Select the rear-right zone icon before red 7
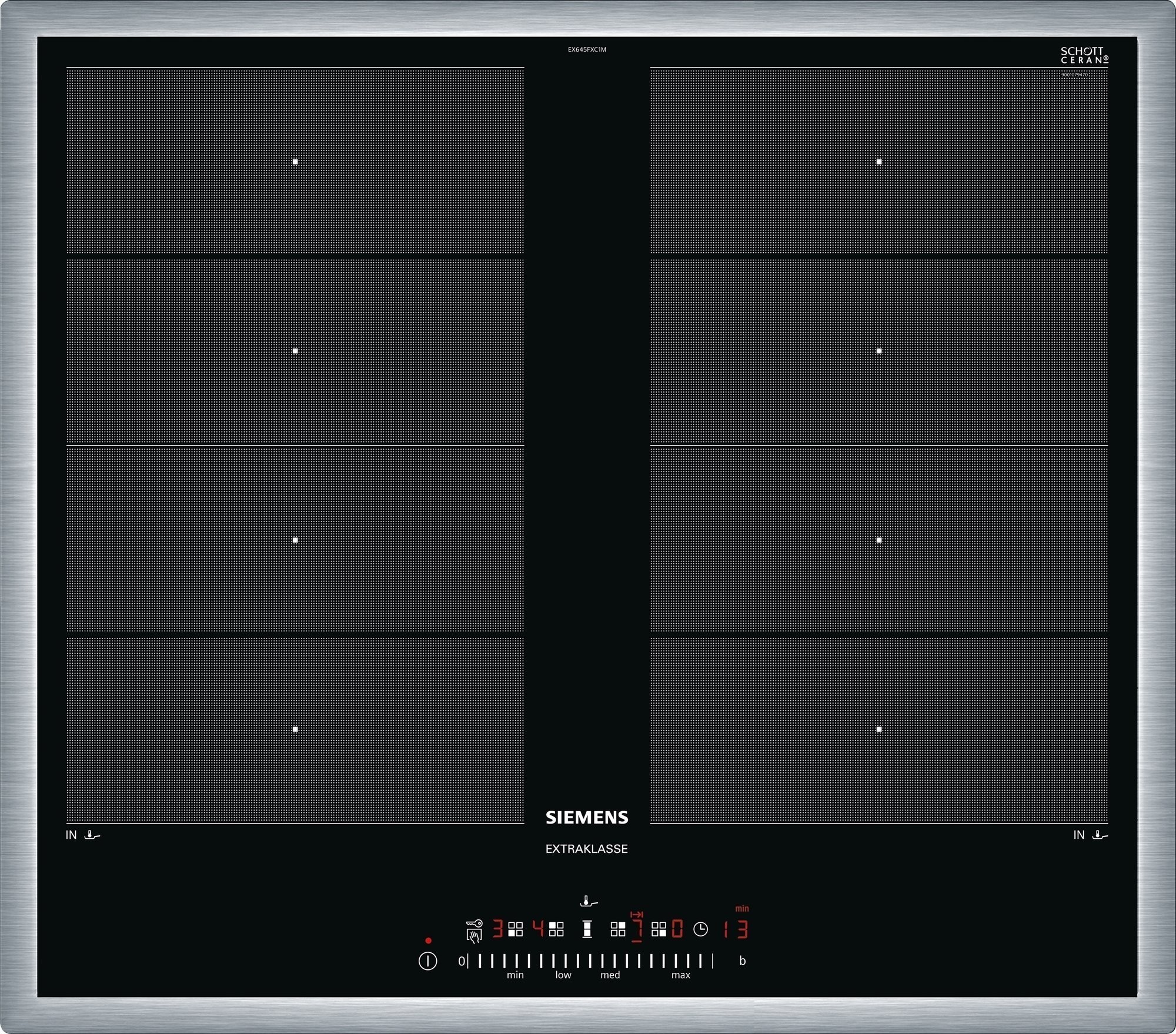The width and height of the screenshot is (1176, 1034). [x=618, y=929]
